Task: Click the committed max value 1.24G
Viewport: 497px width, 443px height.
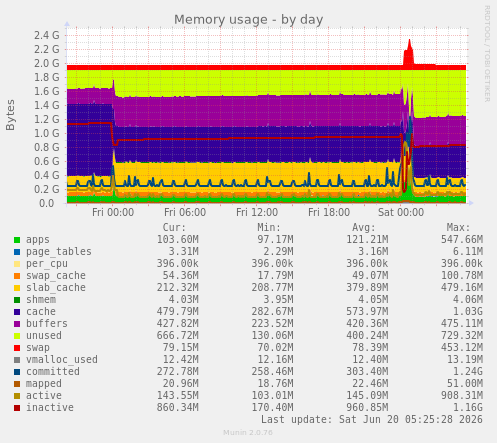Action: [468, 372]
